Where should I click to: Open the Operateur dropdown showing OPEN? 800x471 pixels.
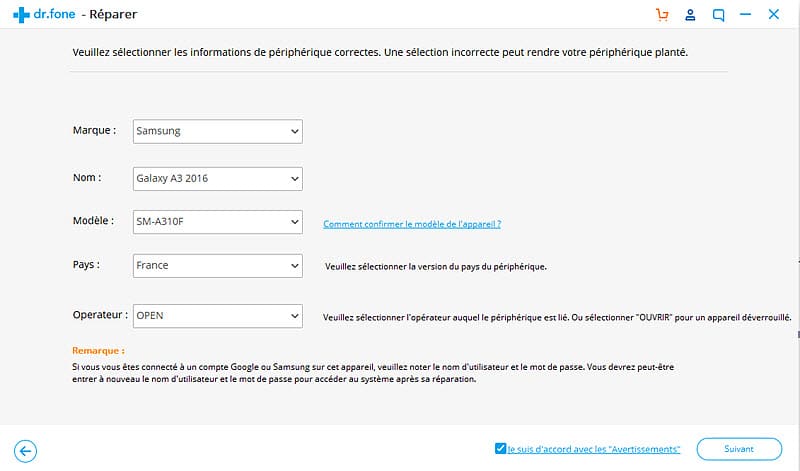click(x=218, y=316)
